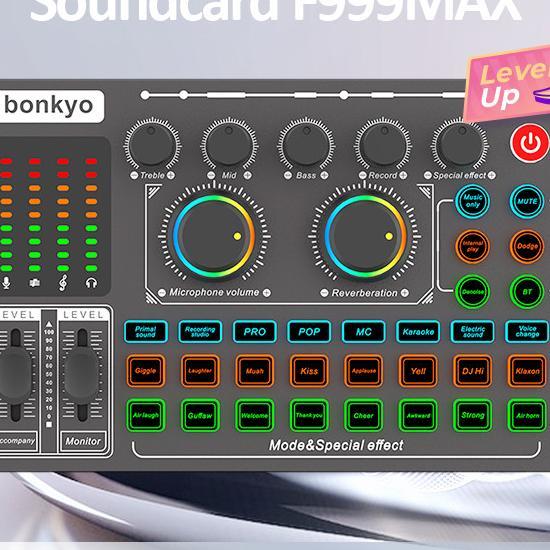Click the minus icon beside Record
550x550 pixels.
(363, 175)
